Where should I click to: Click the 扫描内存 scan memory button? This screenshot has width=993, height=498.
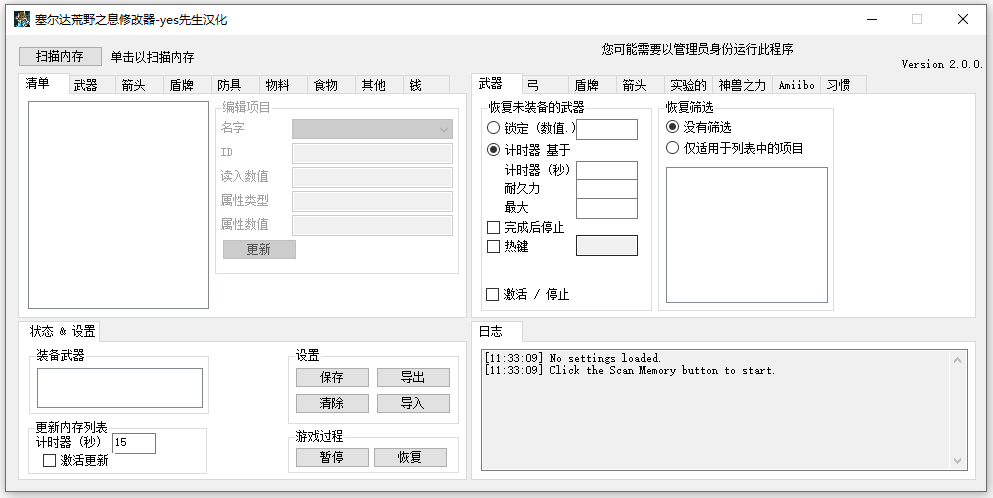coord(60,56)
